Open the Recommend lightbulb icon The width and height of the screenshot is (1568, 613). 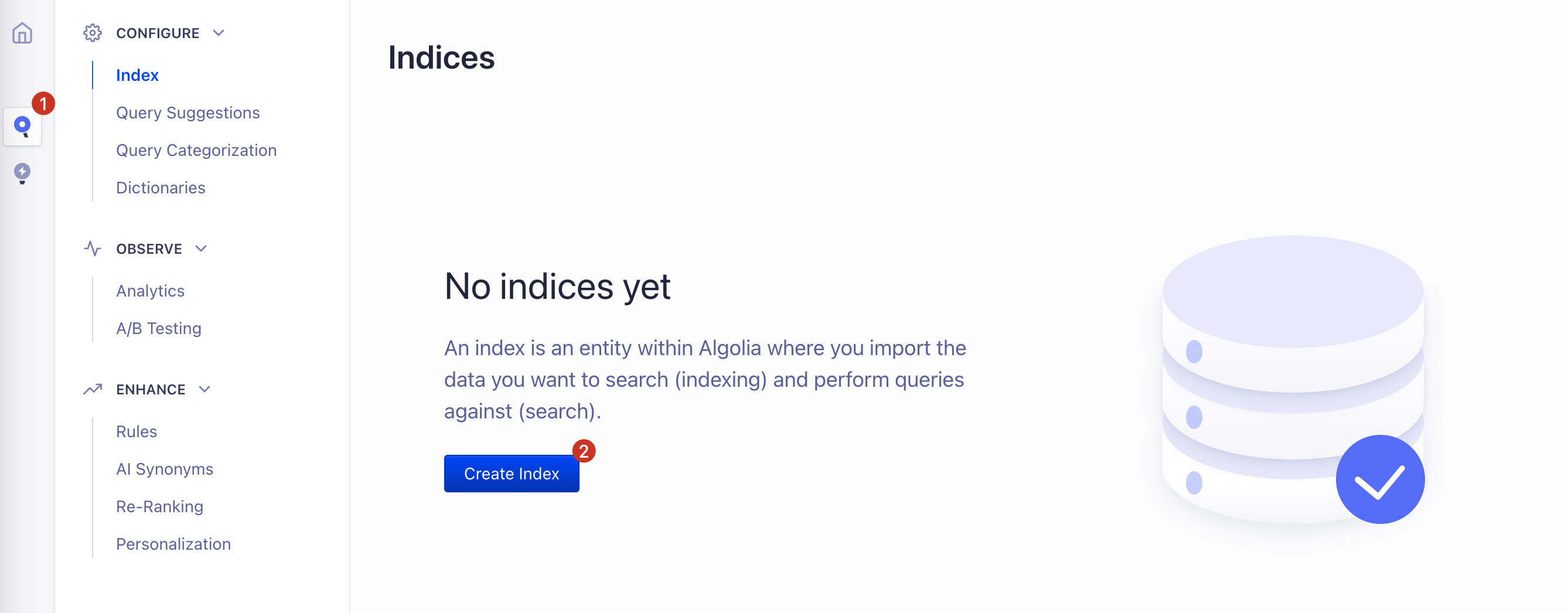tap(22, 173)
